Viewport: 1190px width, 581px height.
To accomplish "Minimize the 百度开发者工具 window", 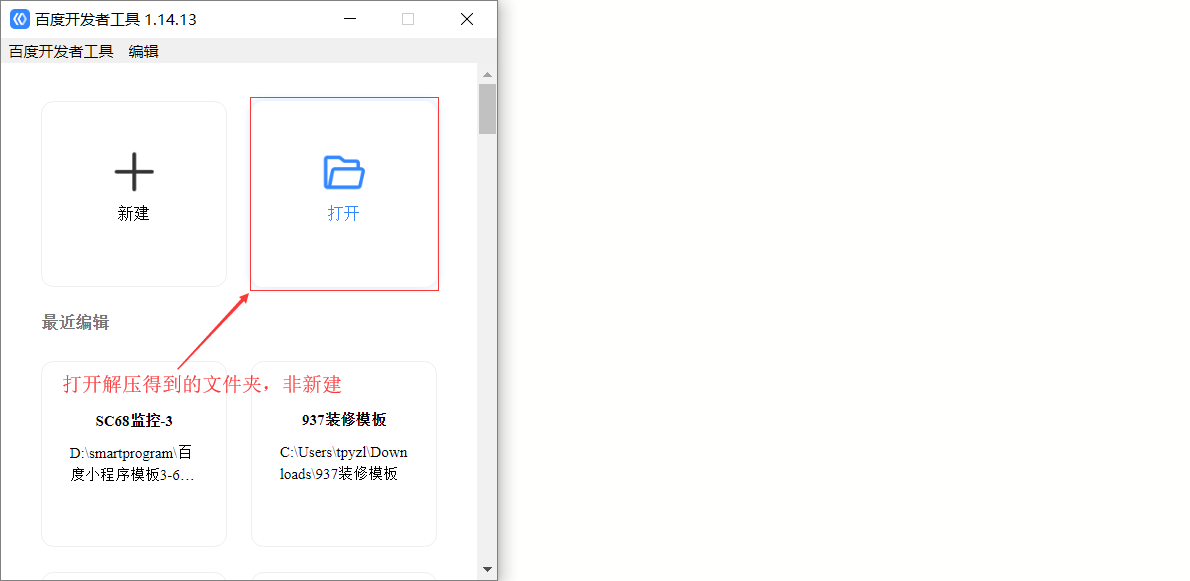I will point(349,19).
